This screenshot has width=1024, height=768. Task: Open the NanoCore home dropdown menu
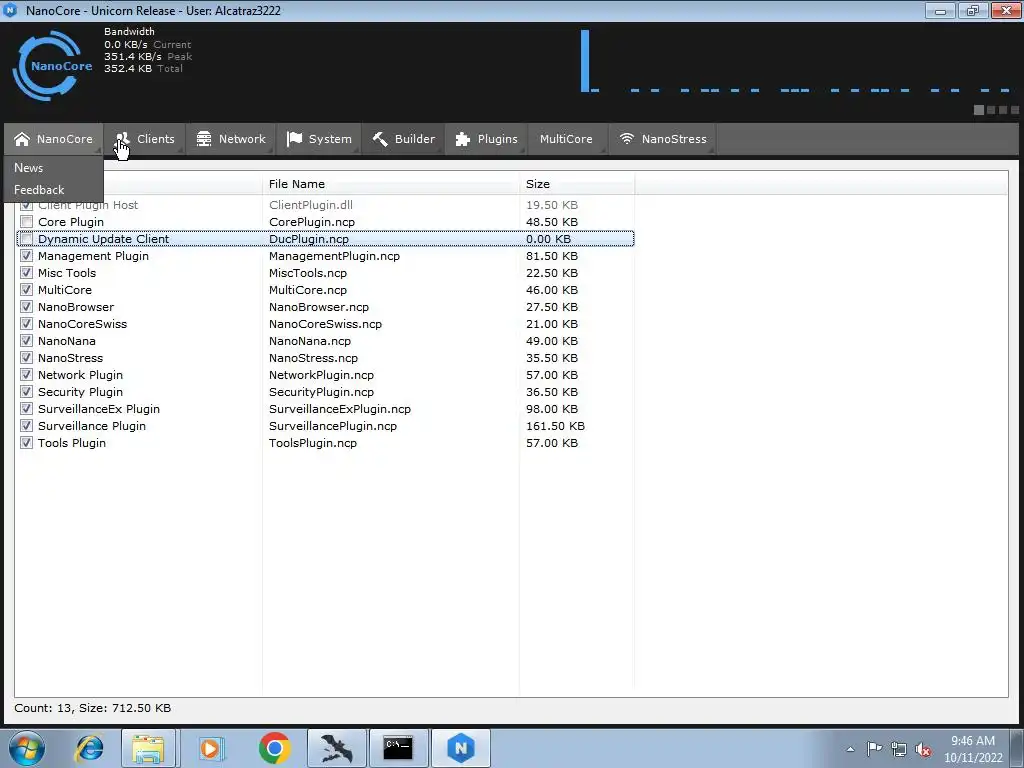tap(54, 139)
